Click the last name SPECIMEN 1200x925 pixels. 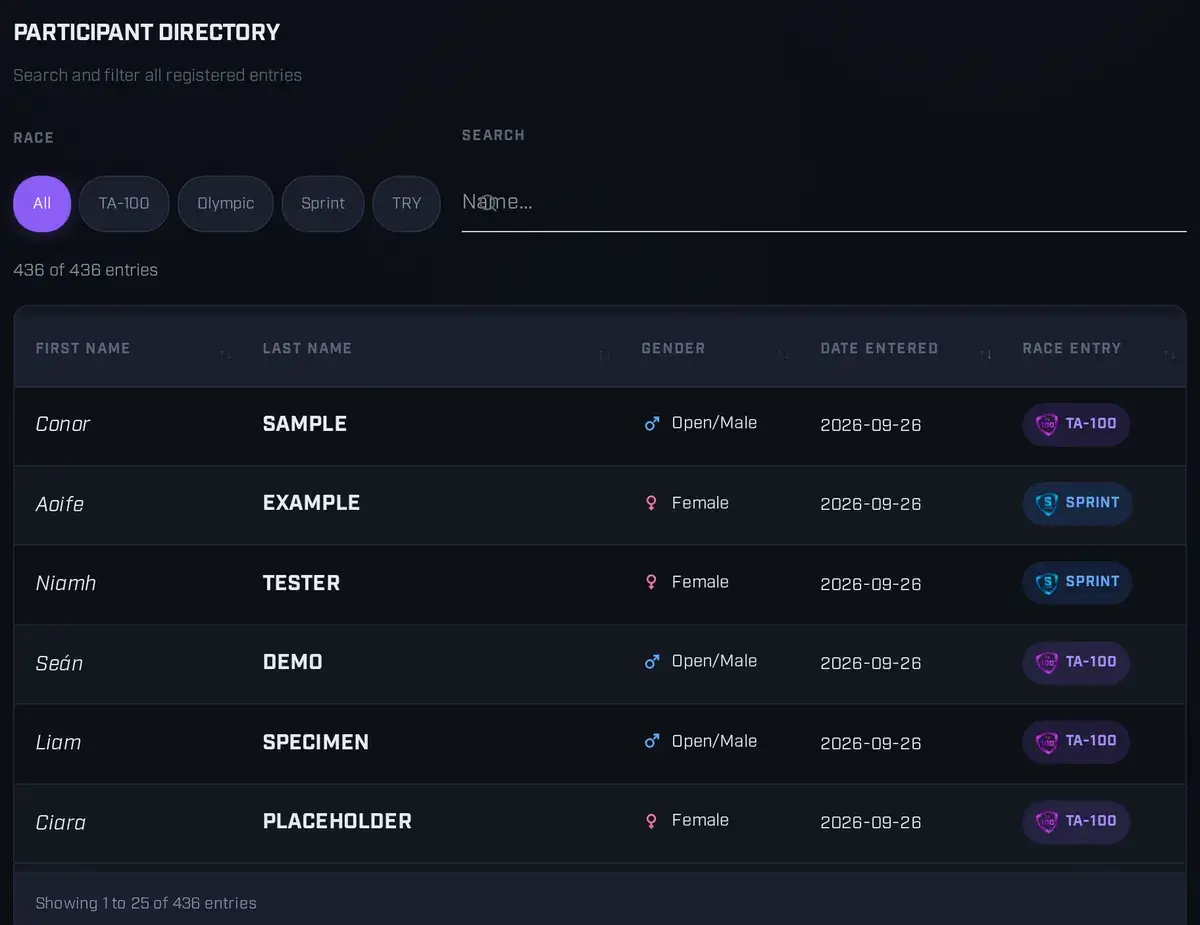point(316,742)
